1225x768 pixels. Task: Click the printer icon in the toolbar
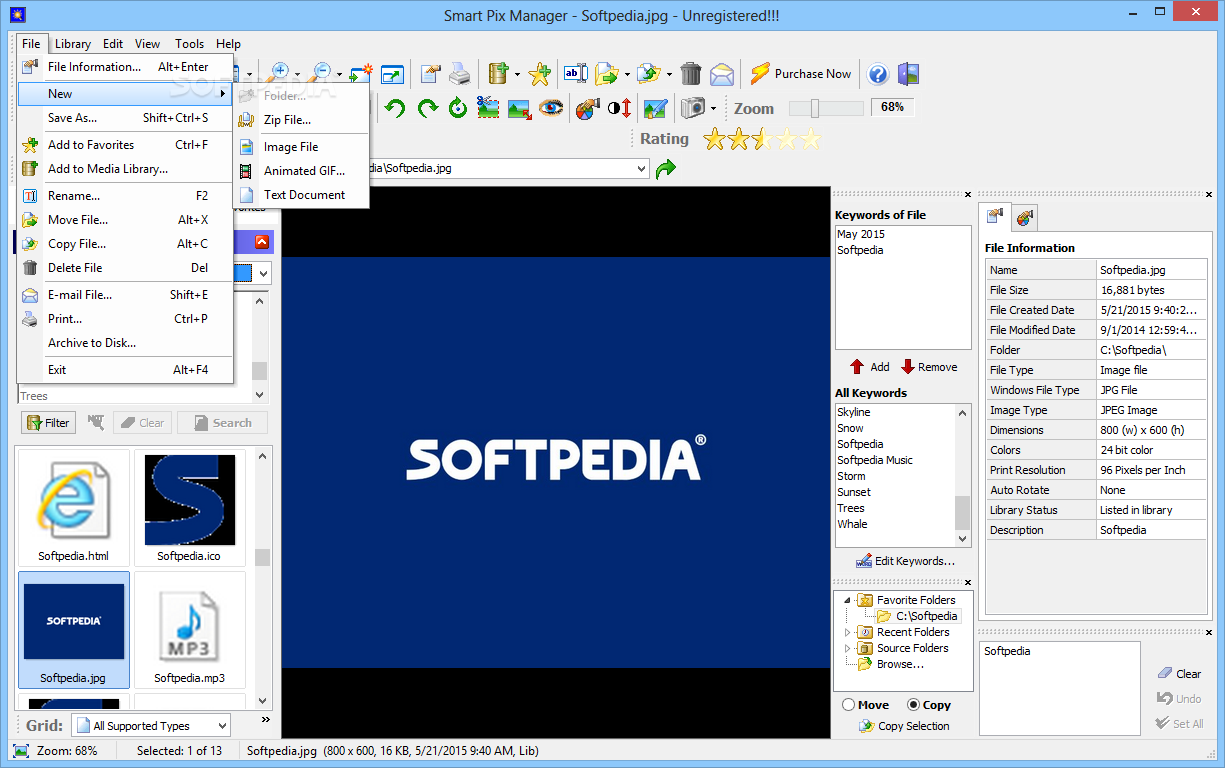[x=459, y=74]
